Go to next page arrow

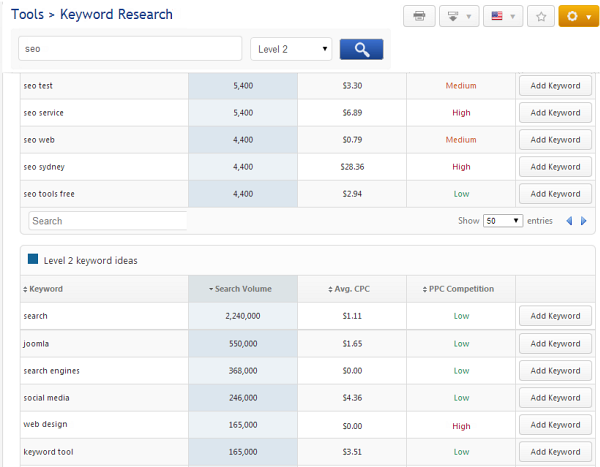[584, 221]
